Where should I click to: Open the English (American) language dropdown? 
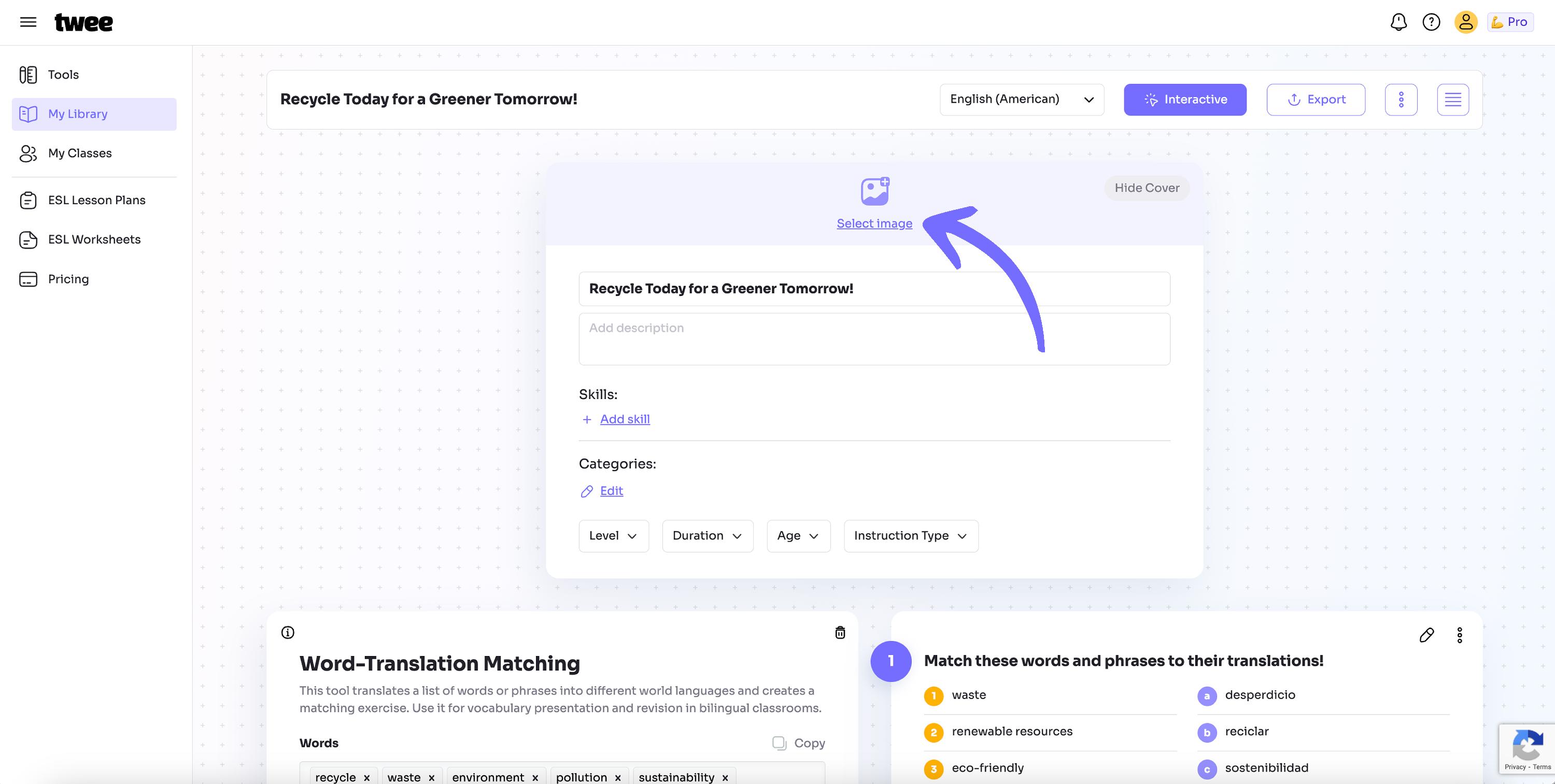pos(1022,99)
